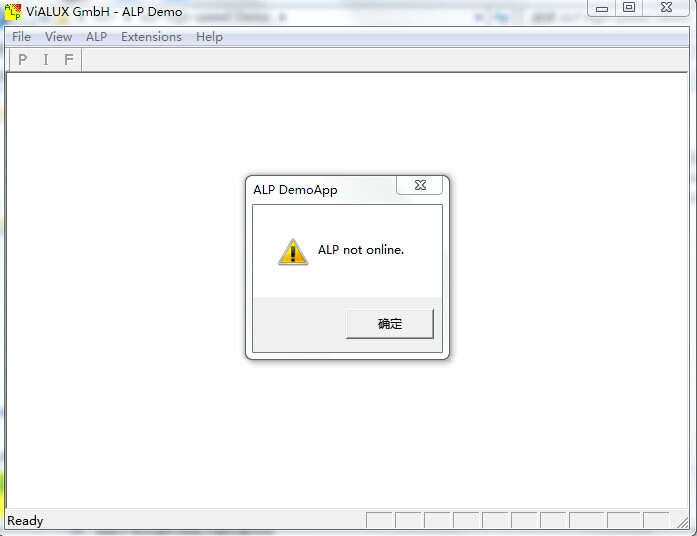Click the F toolbar icon
This screenshot has width=697, height=536.
68,60
